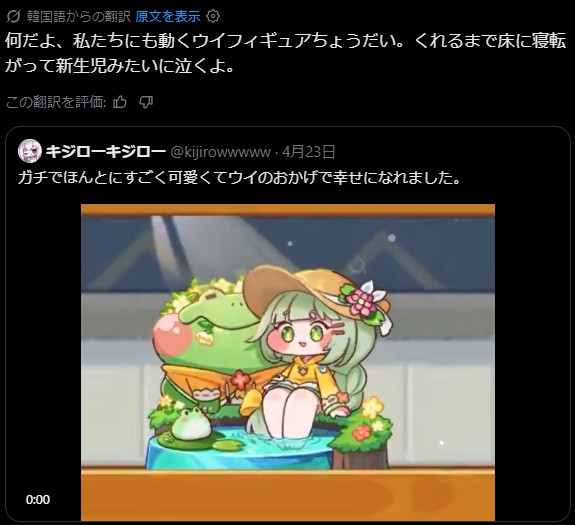Open the 4月23日 post date link
The width and height of the screenshot is (575, 525).
[308, 151]
